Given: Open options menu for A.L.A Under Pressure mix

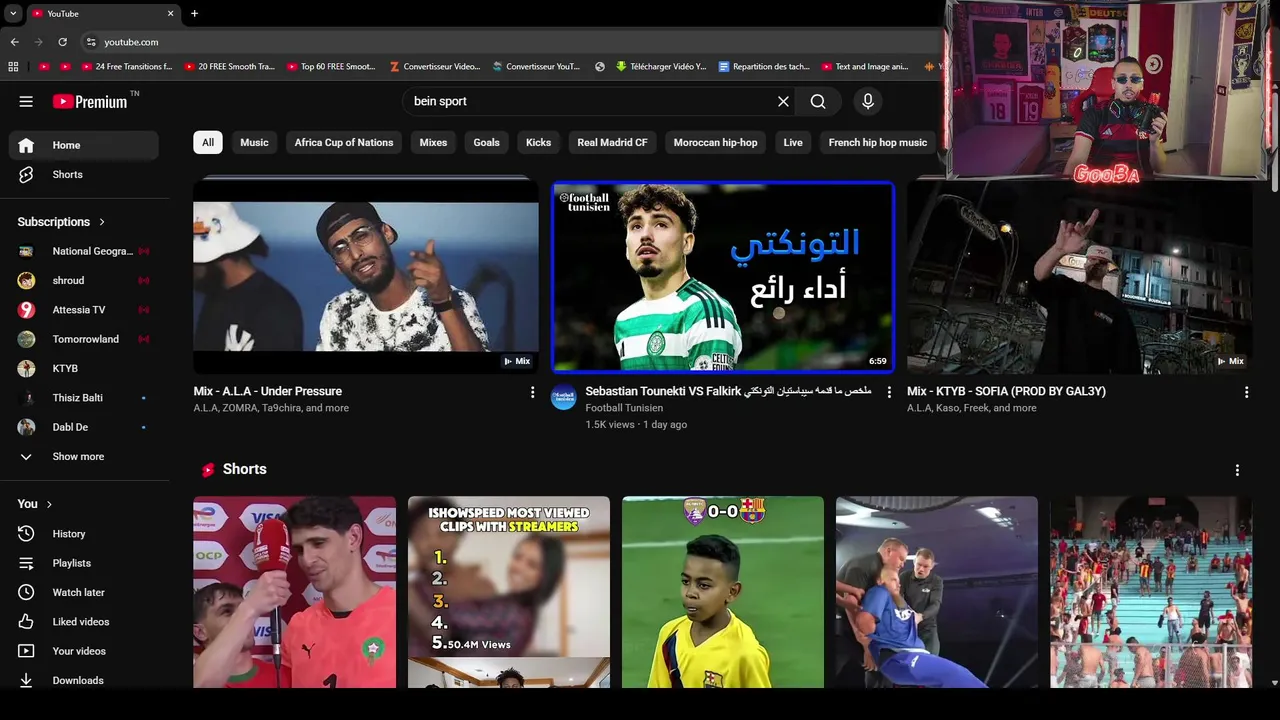Looking at the screenshot, I should click(x=532, y=392).
